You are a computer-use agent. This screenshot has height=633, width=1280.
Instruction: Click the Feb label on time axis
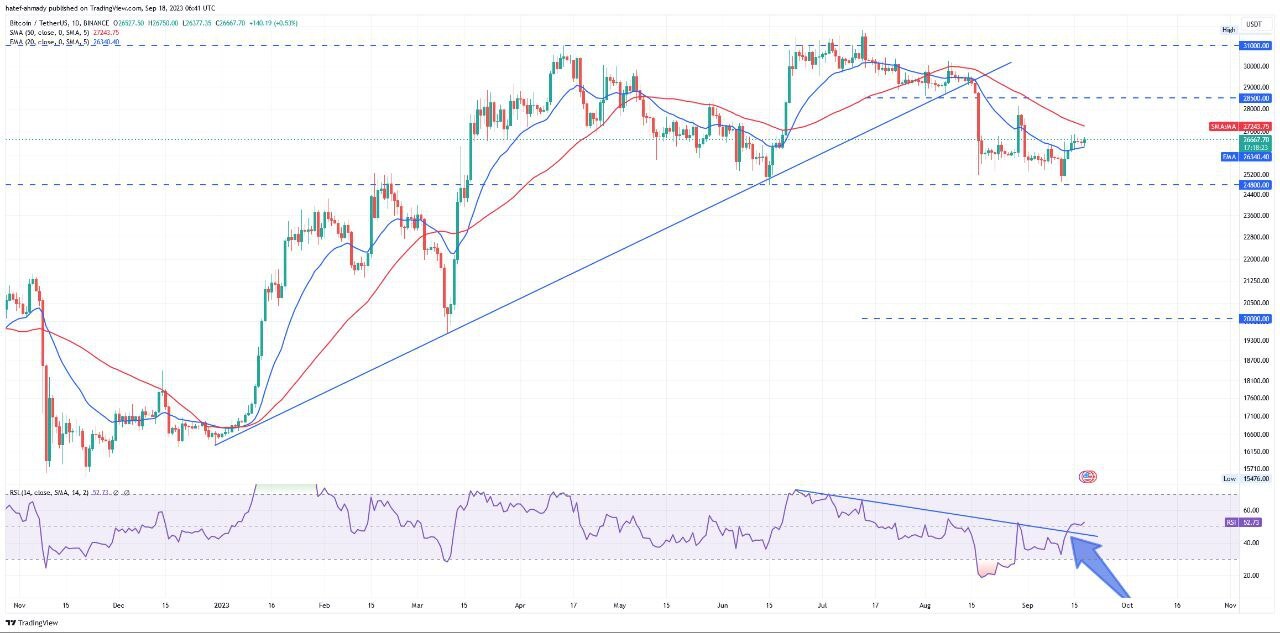pyautogui.click(x=322, y=606)
